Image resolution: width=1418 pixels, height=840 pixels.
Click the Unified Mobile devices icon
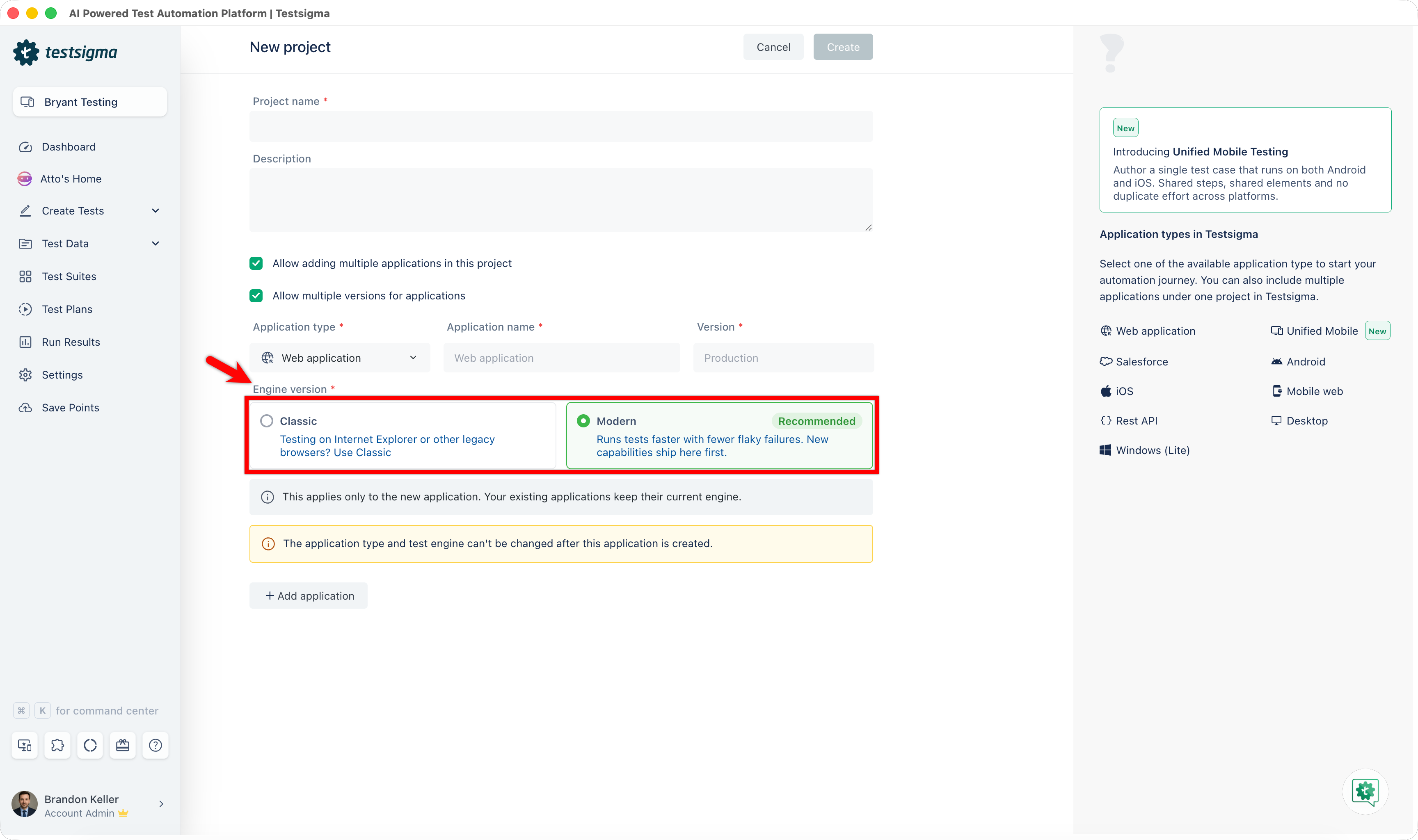tap(1276, 331)
